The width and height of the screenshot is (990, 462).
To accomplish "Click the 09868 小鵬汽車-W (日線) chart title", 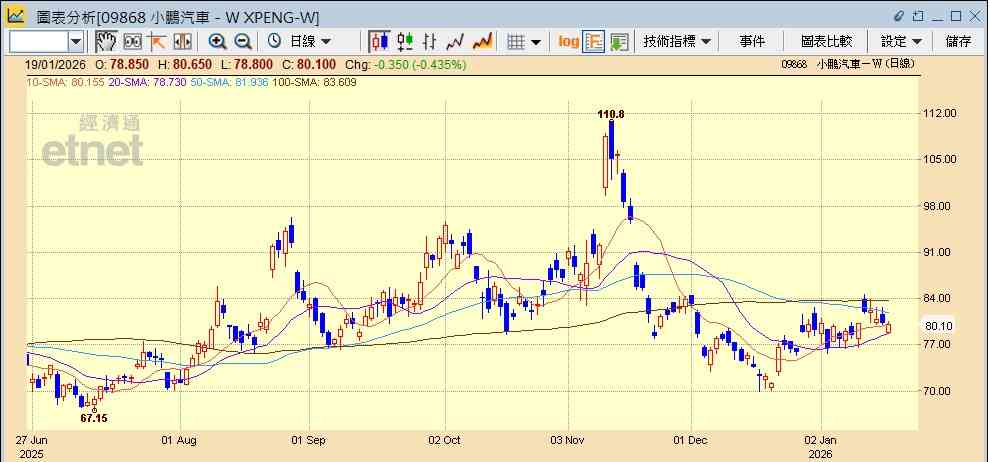I will (848, 64).
